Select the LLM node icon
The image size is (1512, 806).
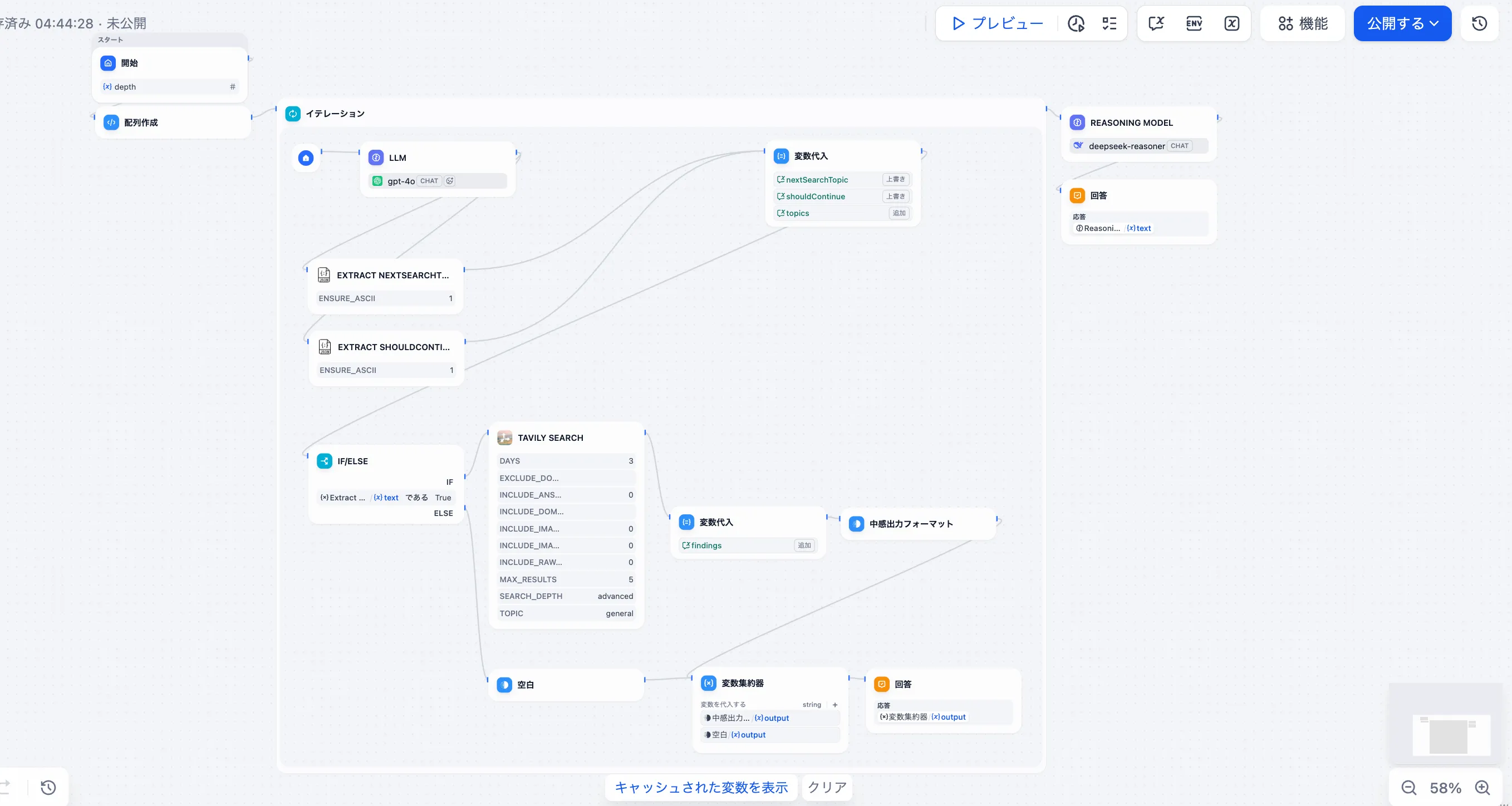coord(376,158)
